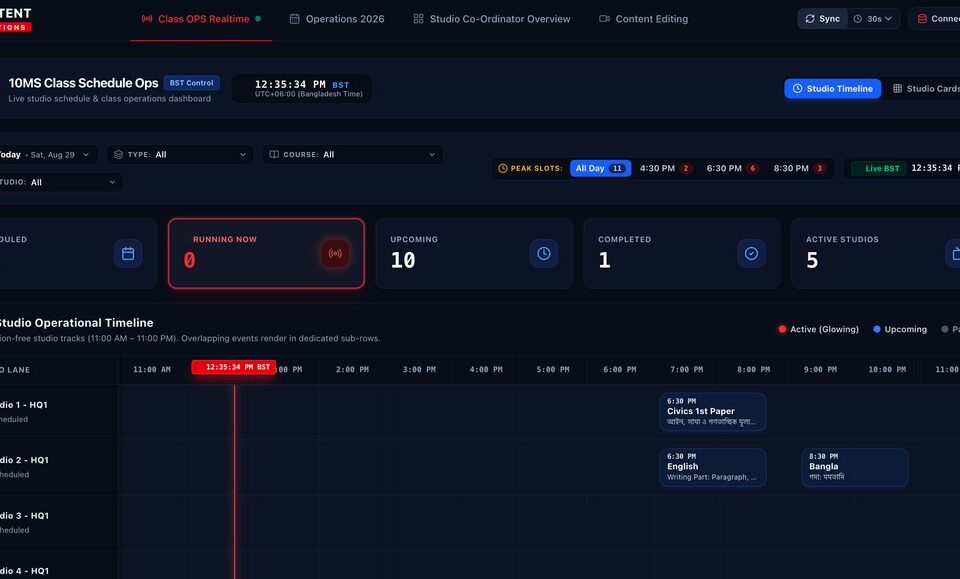Open the Today Sat, Aug 29 date dropdown

pos(47,155)
